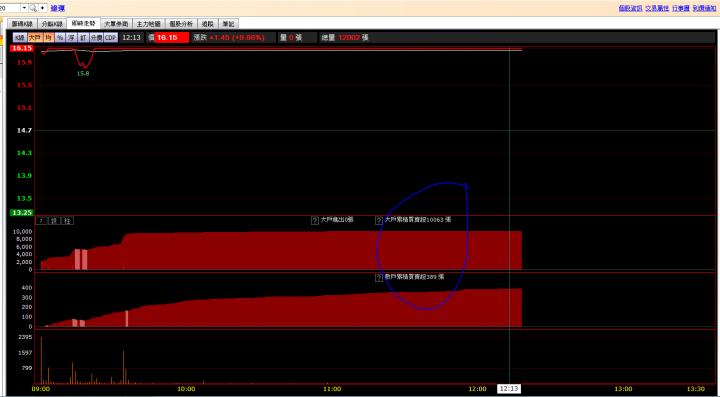Toggle the 大戶 indicator button

[x=34, y=38]
